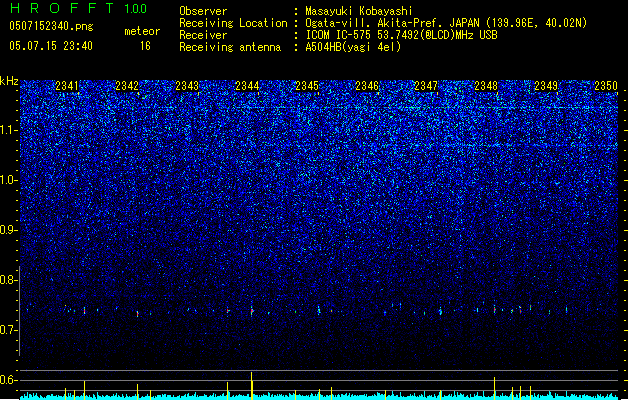Click the Receiving Location label
The height and width of the screenshot is (400, 629).
pos(233,23)
